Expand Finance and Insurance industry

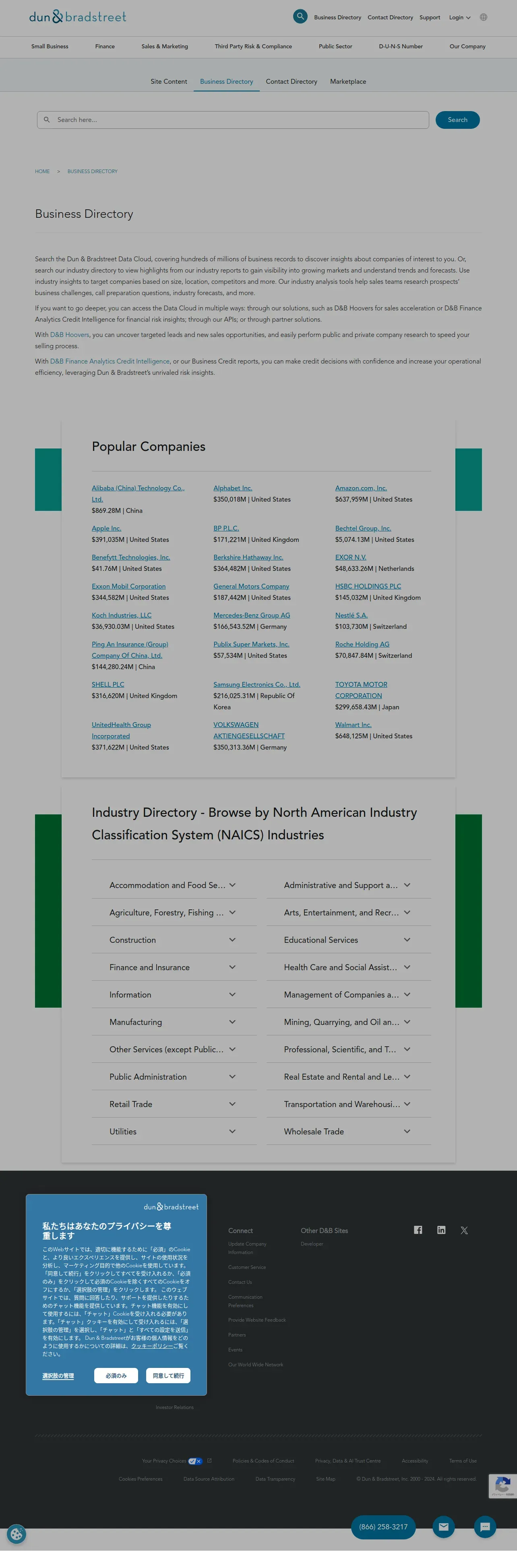click(174, 967)
